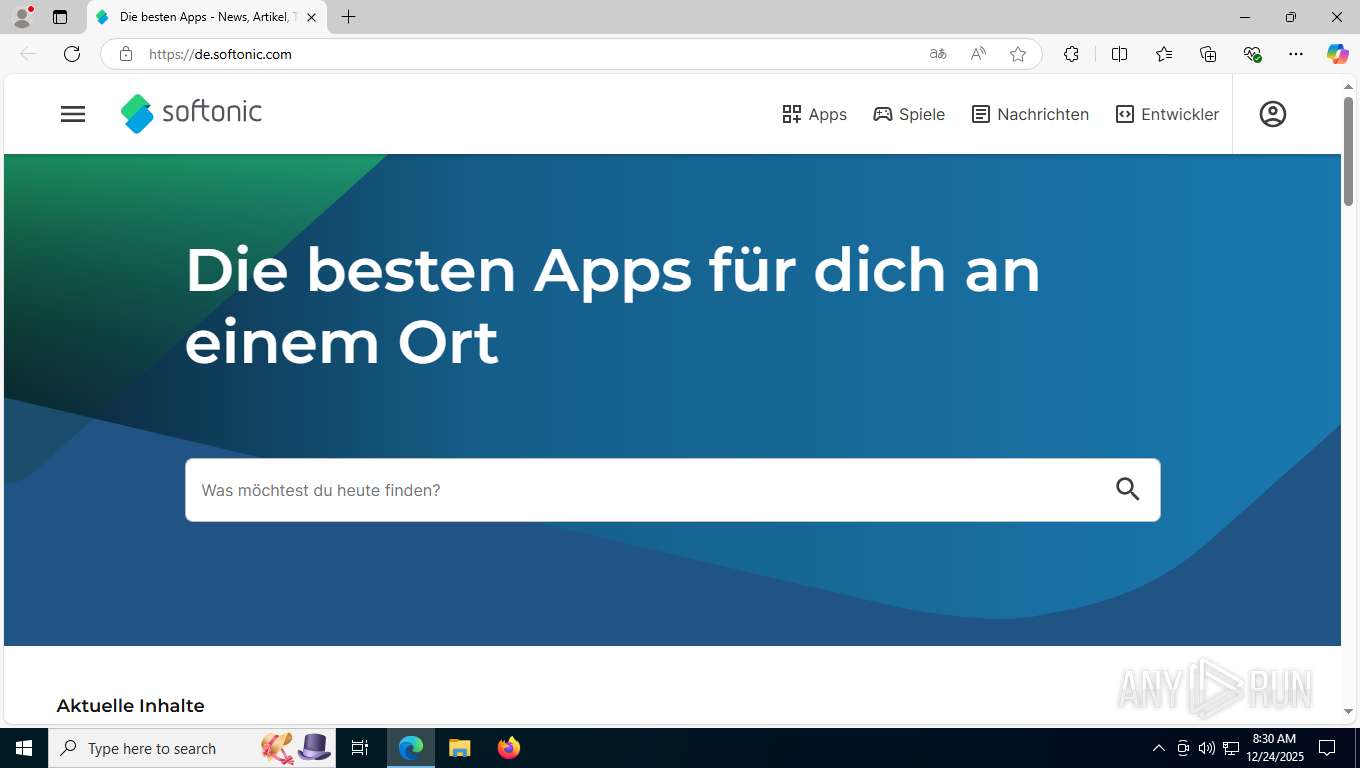
Task: Open network settings tray icon
Action: [1231, 748]
